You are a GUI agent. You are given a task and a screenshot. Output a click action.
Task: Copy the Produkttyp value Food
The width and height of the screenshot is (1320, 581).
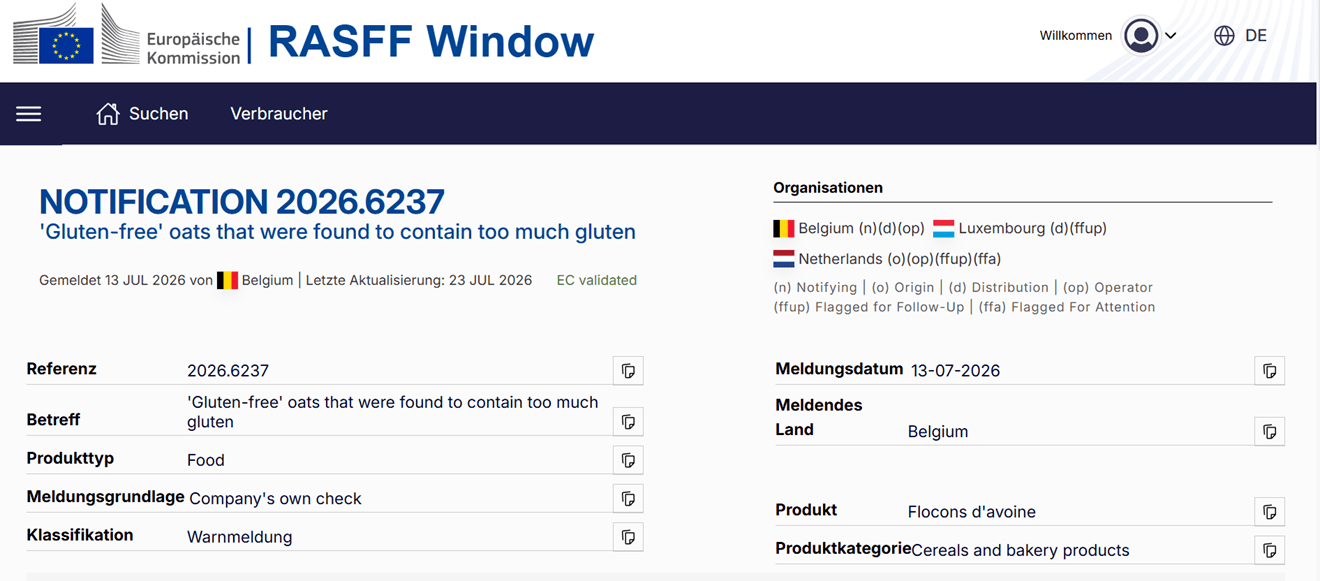tap(628, 460)
